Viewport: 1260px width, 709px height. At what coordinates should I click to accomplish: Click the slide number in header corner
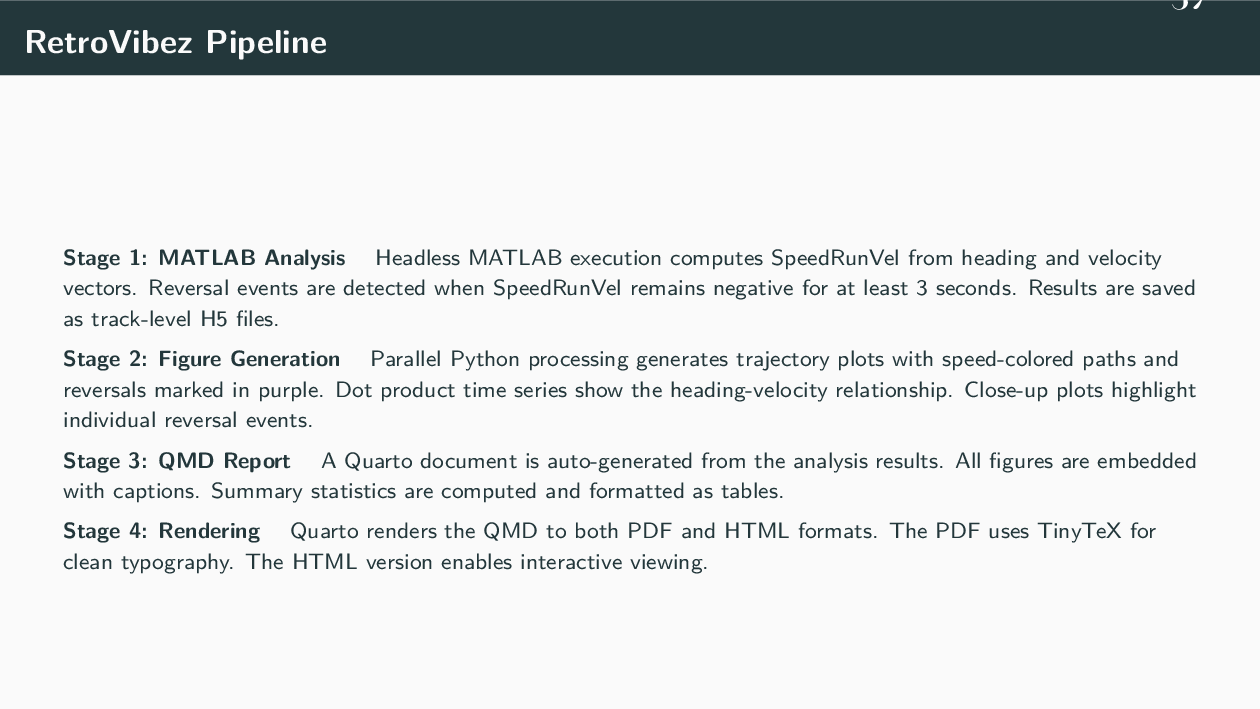click(x=1189, y=5)
